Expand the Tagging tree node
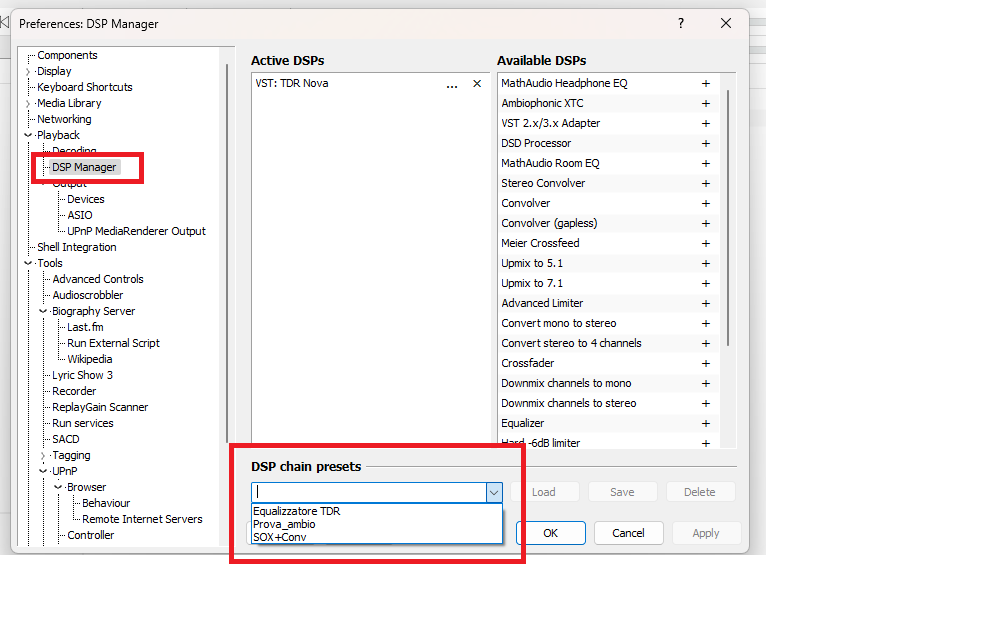The image size is (1008, 631). [x=43, y=456]
